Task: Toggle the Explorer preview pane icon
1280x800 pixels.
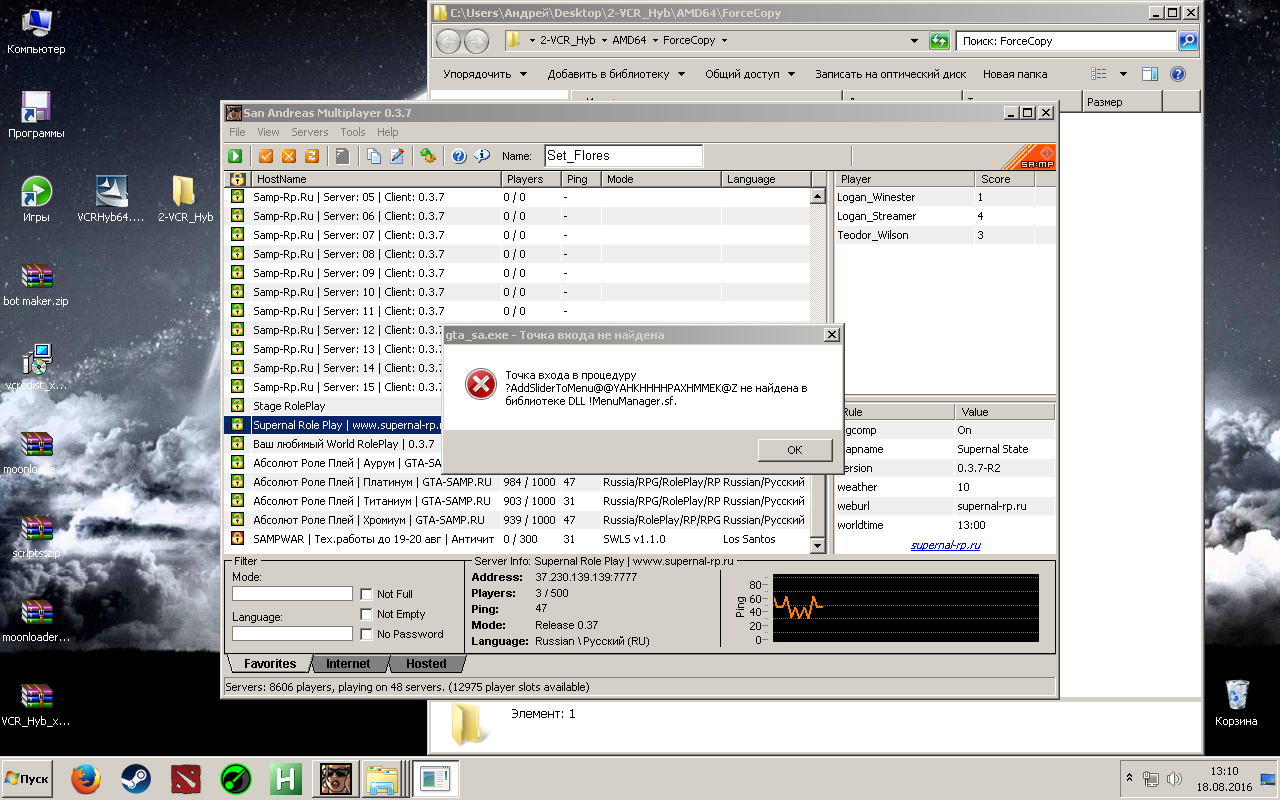Action: (1150, 74)
